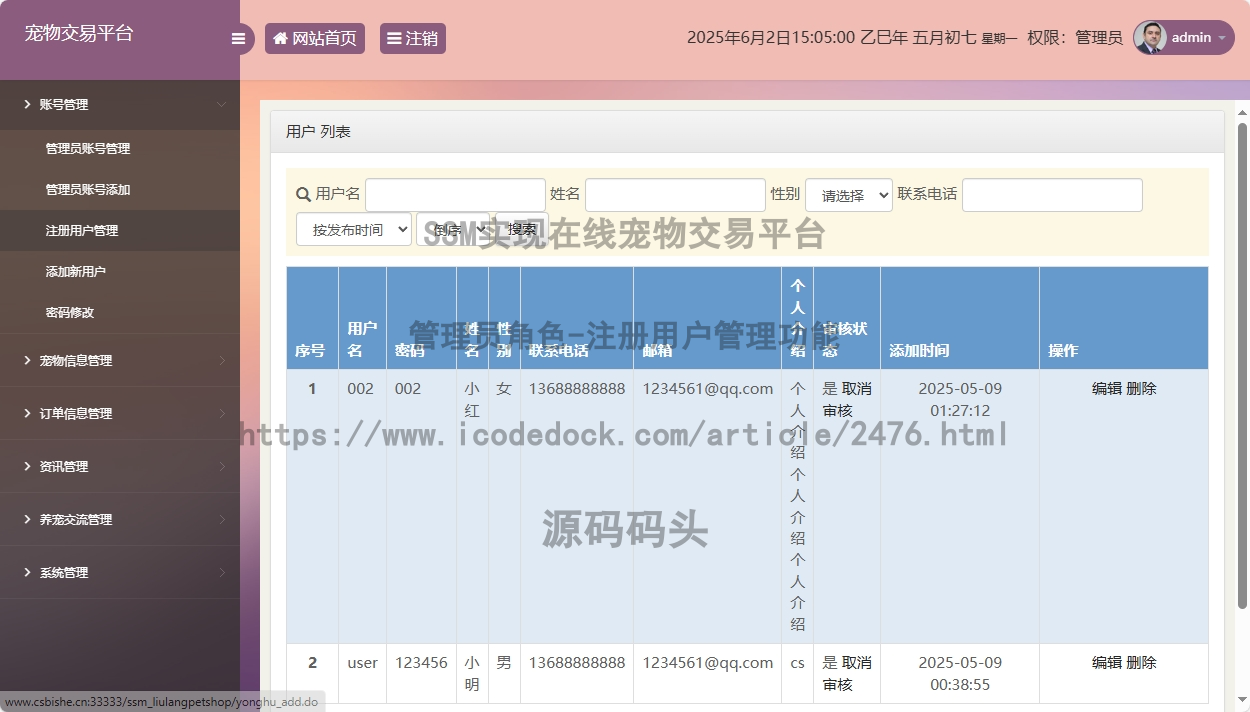Open 宠物信息管理 menu section
This screenshot has height=712, width=1250.
coord(120,360)
